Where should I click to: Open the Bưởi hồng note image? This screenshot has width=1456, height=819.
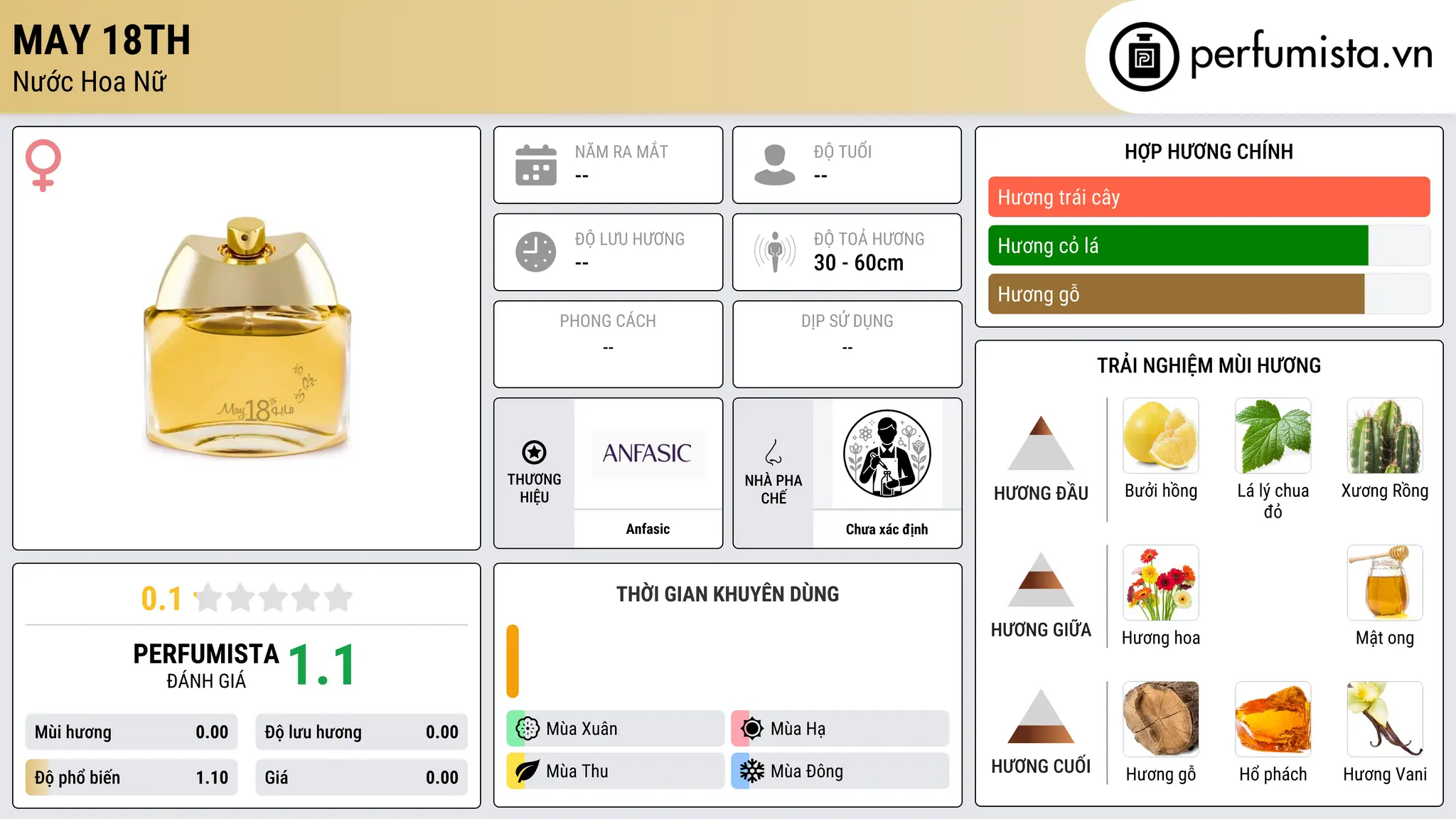[x=1161, y=436]
